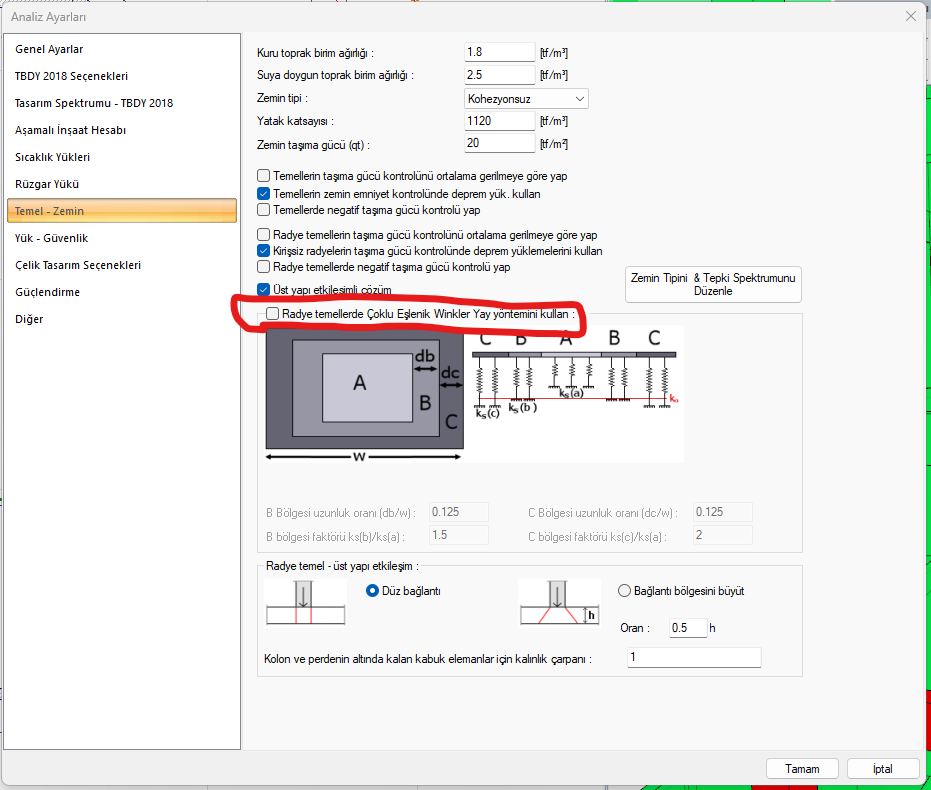Select Düz bağlantı radio option

pyautogui.click(x=374, y=591)
